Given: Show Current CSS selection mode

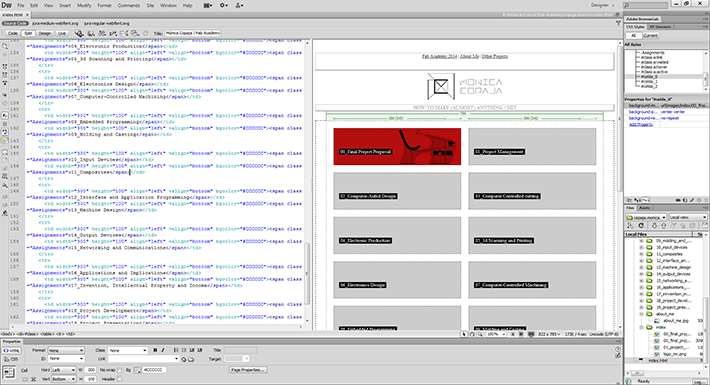Looking at the screenshot, I should coord(650,35).
